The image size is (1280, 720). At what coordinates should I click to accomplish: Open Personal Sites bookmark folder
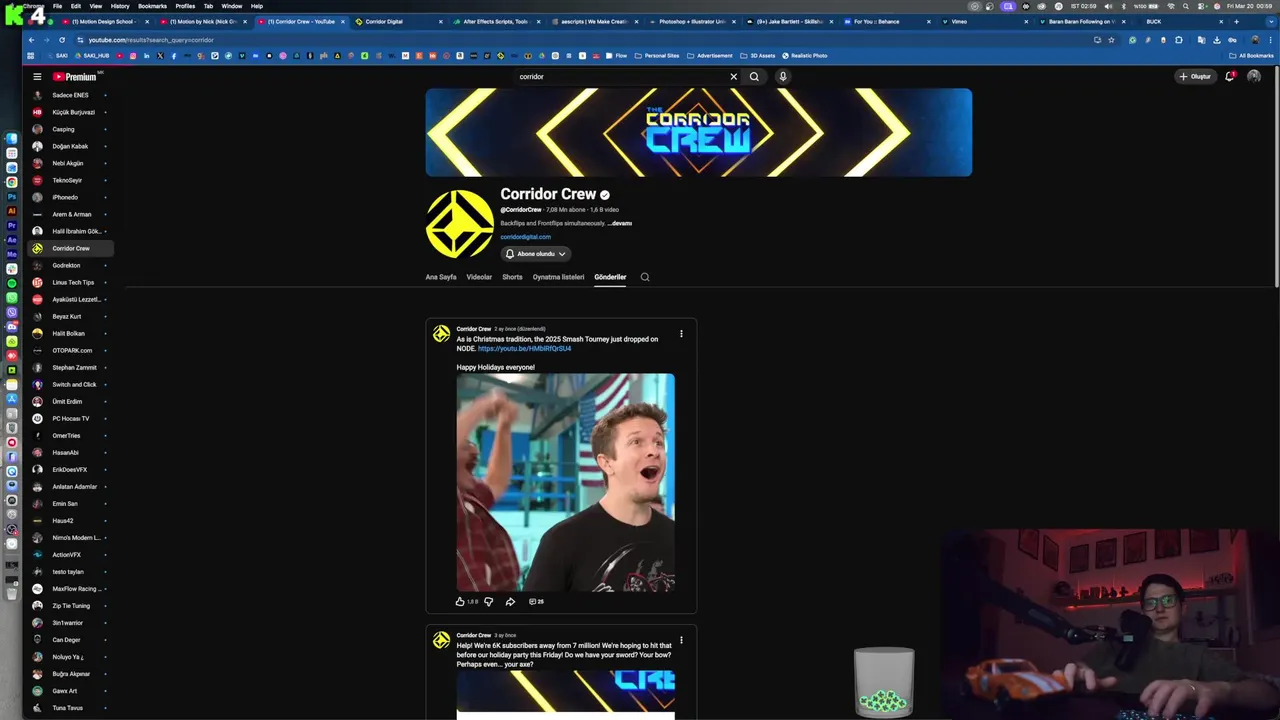pyautogui.click(x=657, y=56)
